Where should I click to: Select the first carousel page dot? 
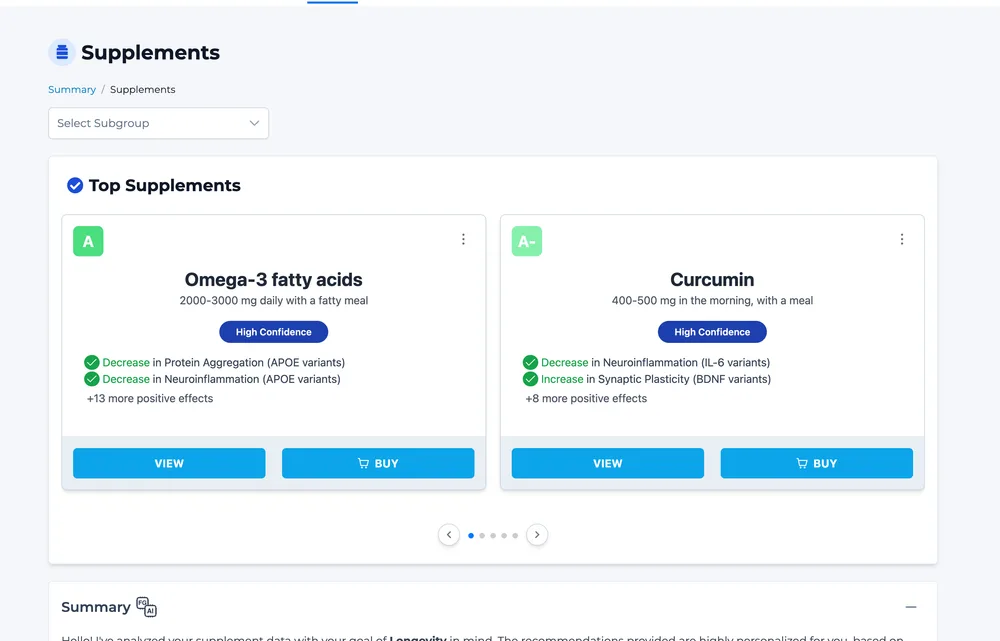pos(471,536)
